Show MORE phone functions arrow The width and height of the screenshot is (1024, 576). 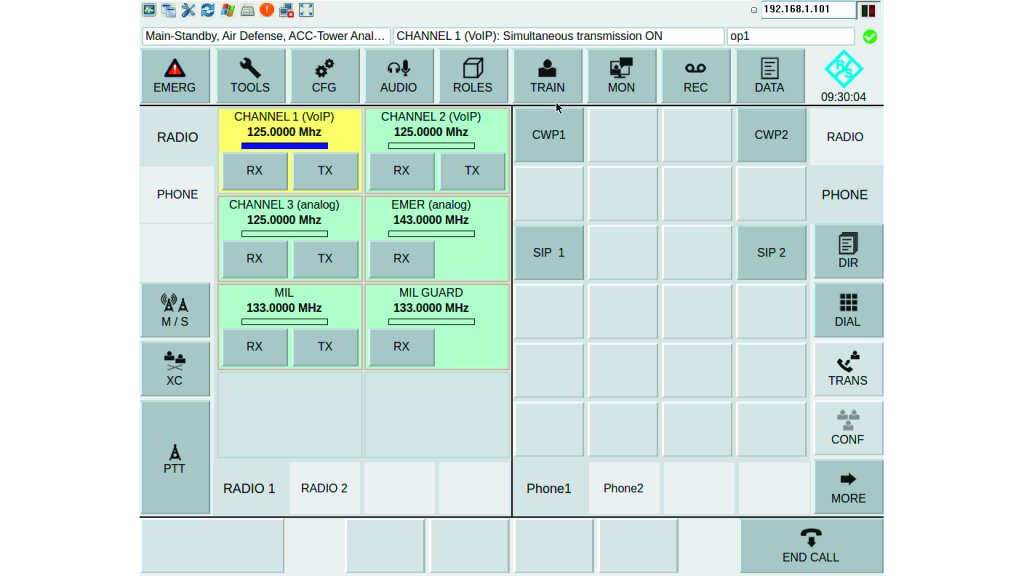click(848, 487)
